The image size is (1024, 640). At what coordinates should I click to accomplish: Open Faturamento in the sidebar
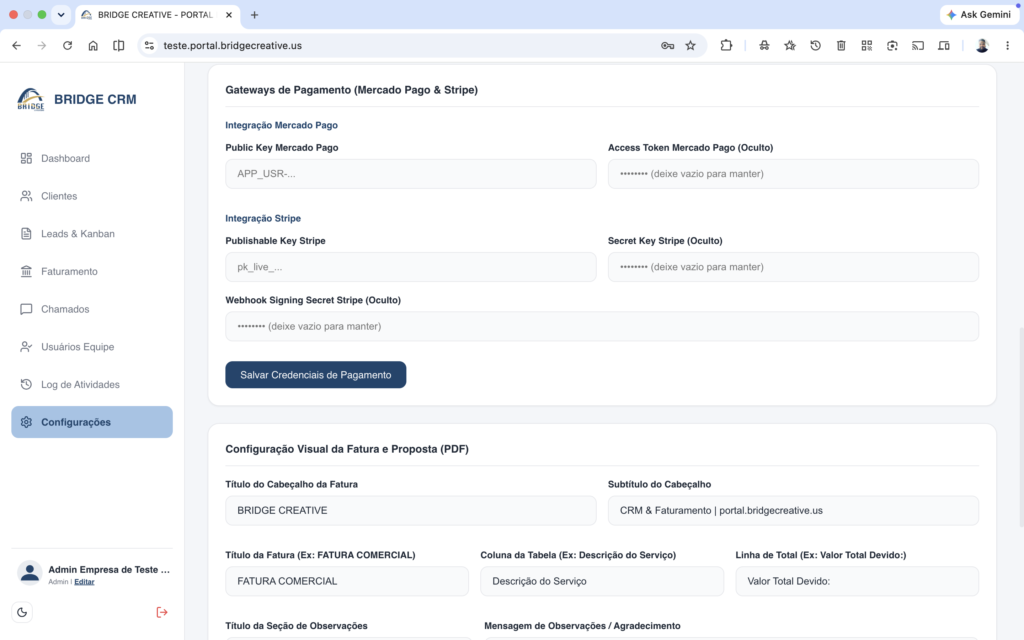click(x=92, y=271)
